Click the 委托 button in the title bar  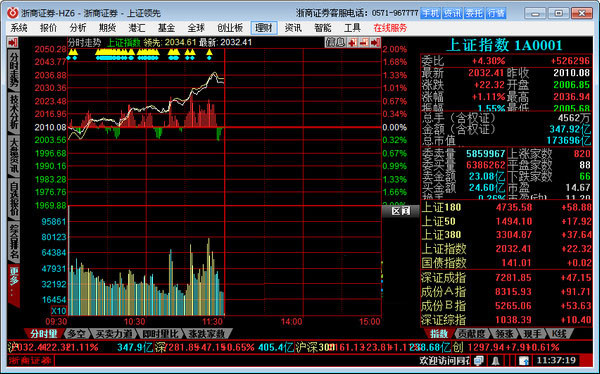(x=474, y=13)
